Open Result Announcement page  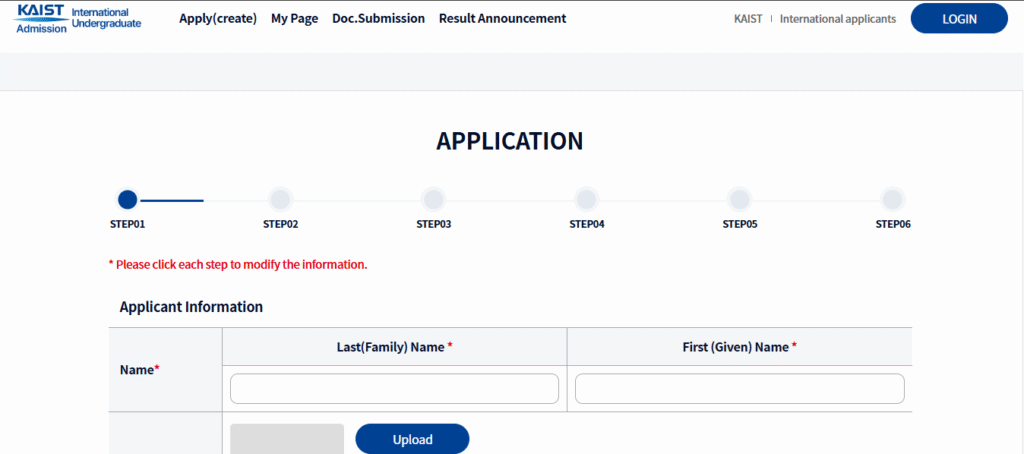click(x=502, y=18)
